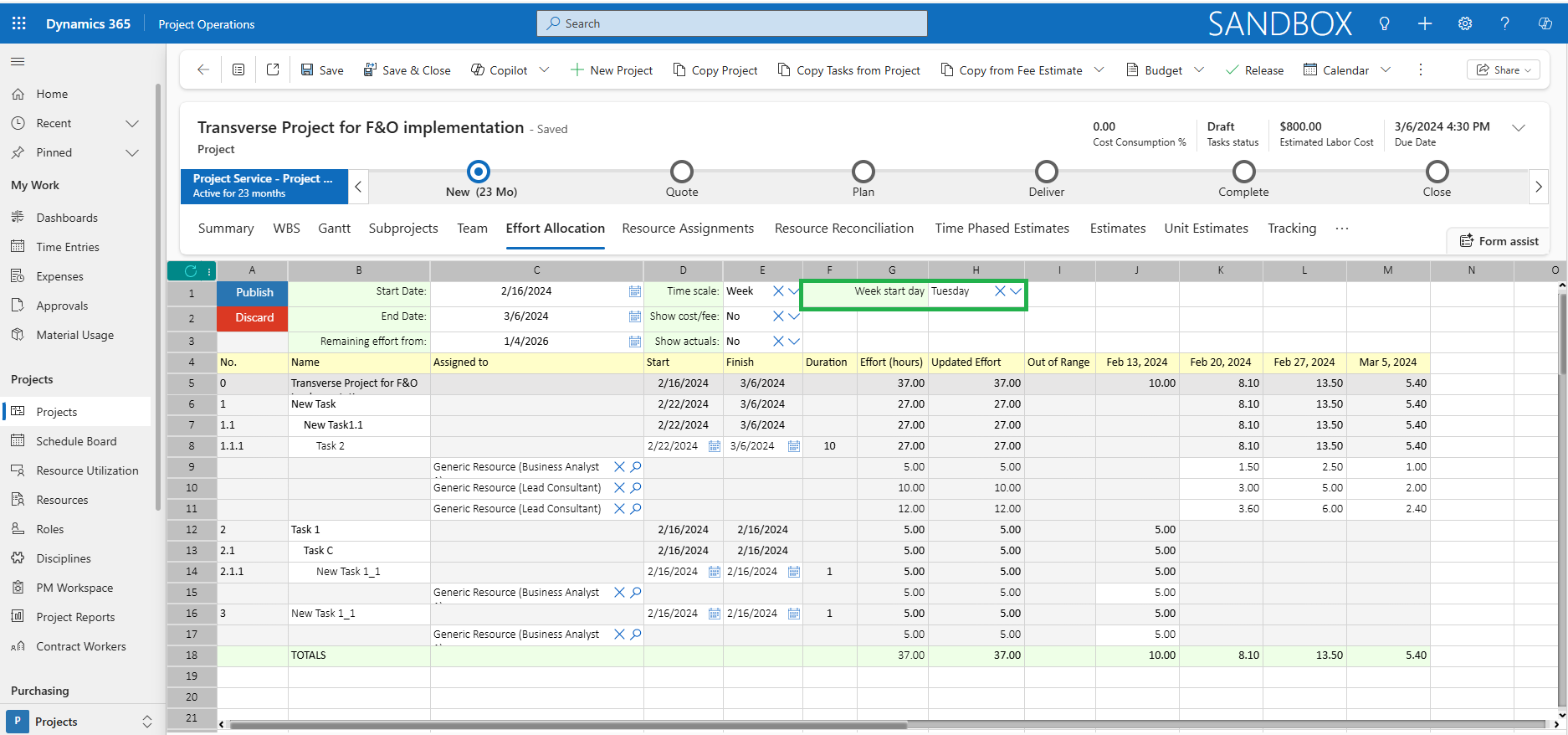The height and width of the screenshot is (735, 1568).
Task: Click the red Discard button
Action: click(x=253, y=318)
